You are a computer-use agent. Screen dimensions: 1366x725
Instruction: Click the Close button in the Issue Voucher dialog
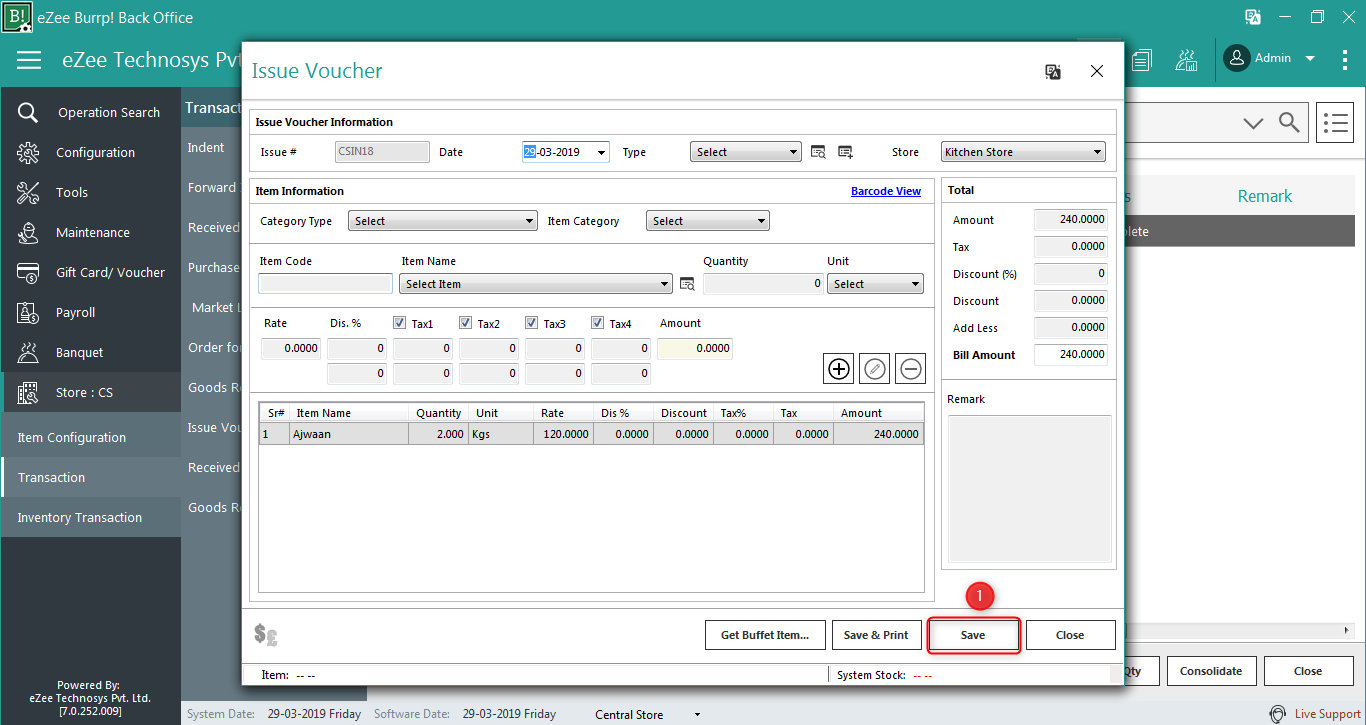coord(1070,635)
